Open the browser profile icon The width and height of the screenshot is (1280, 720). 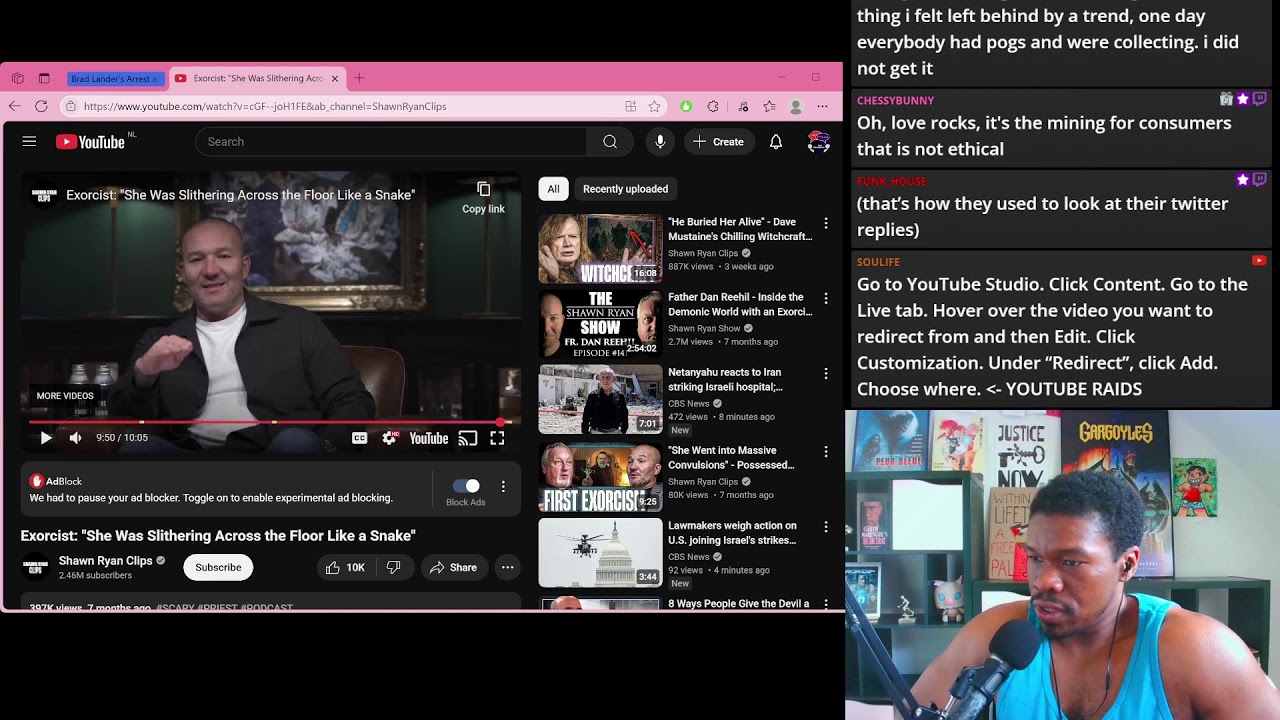[x=796, y=106]
